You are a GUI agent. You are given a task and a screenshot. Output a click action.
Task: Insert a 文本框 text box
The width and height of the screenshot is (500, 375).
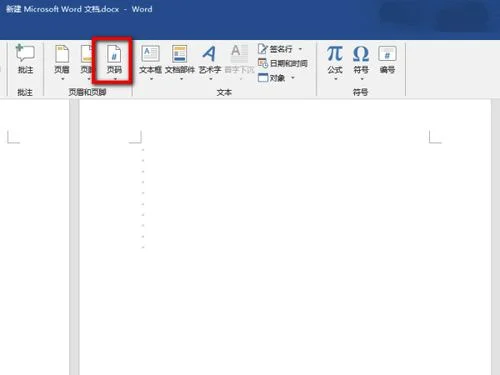150,54
